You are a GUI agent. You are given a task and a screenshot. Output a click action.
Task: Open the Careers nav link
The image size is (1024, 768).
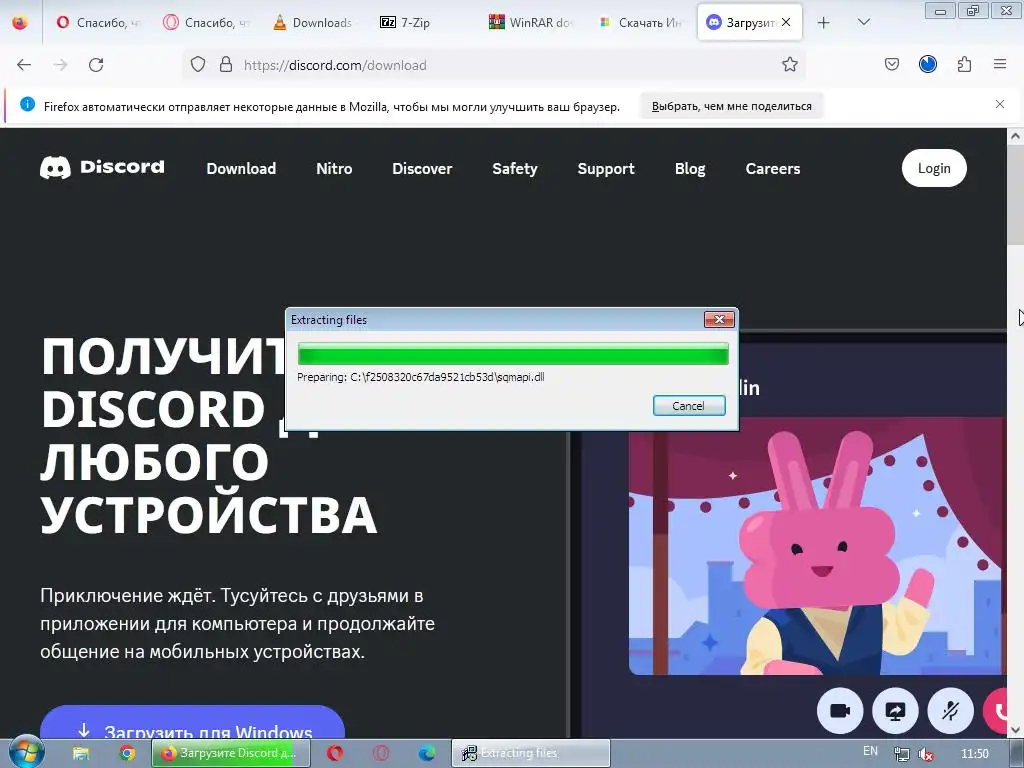(x=773, y=168)
